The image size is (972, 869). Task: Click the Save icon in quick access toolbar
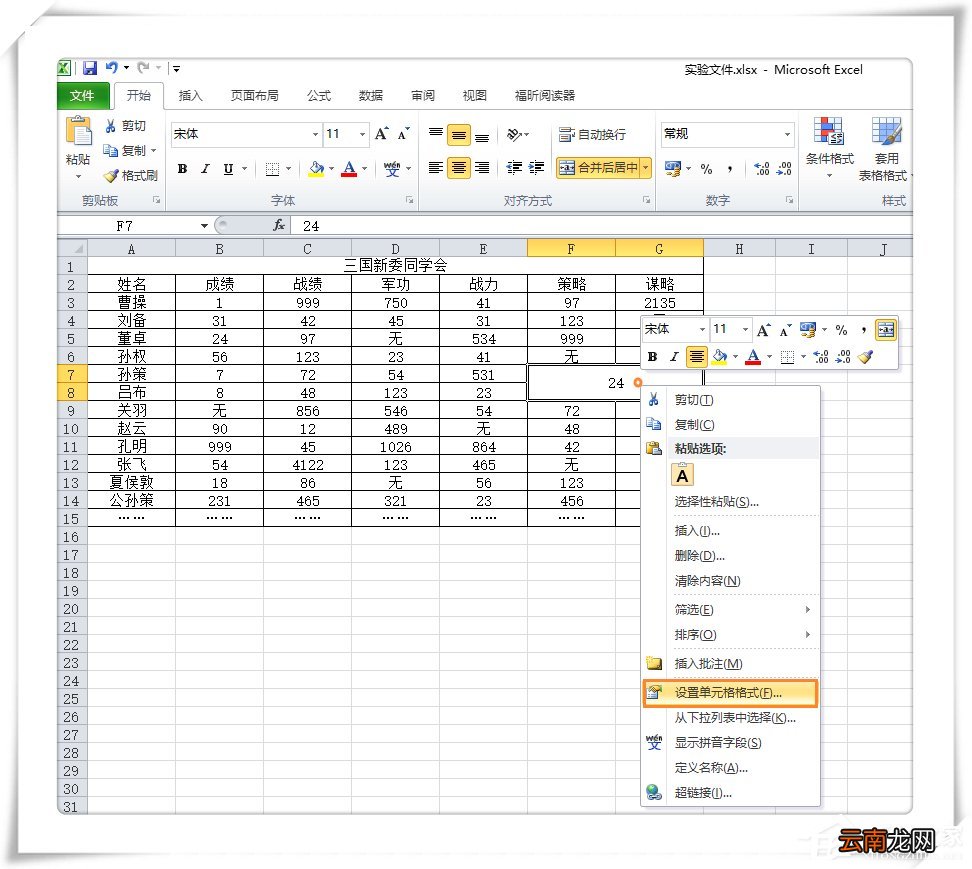90,68
